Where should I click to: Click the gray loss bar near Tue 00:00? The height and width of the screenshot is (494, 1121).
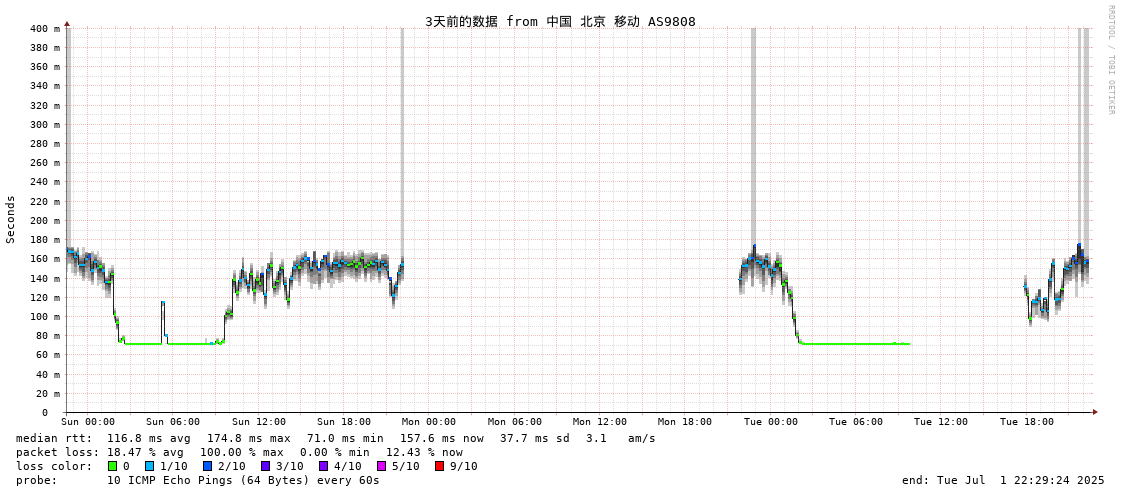tap(754, 137)
